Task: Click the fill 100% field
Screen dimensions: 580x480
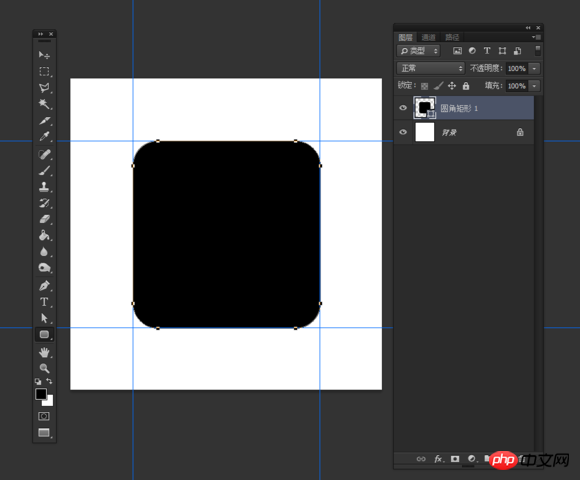Action: coord(517,86)
